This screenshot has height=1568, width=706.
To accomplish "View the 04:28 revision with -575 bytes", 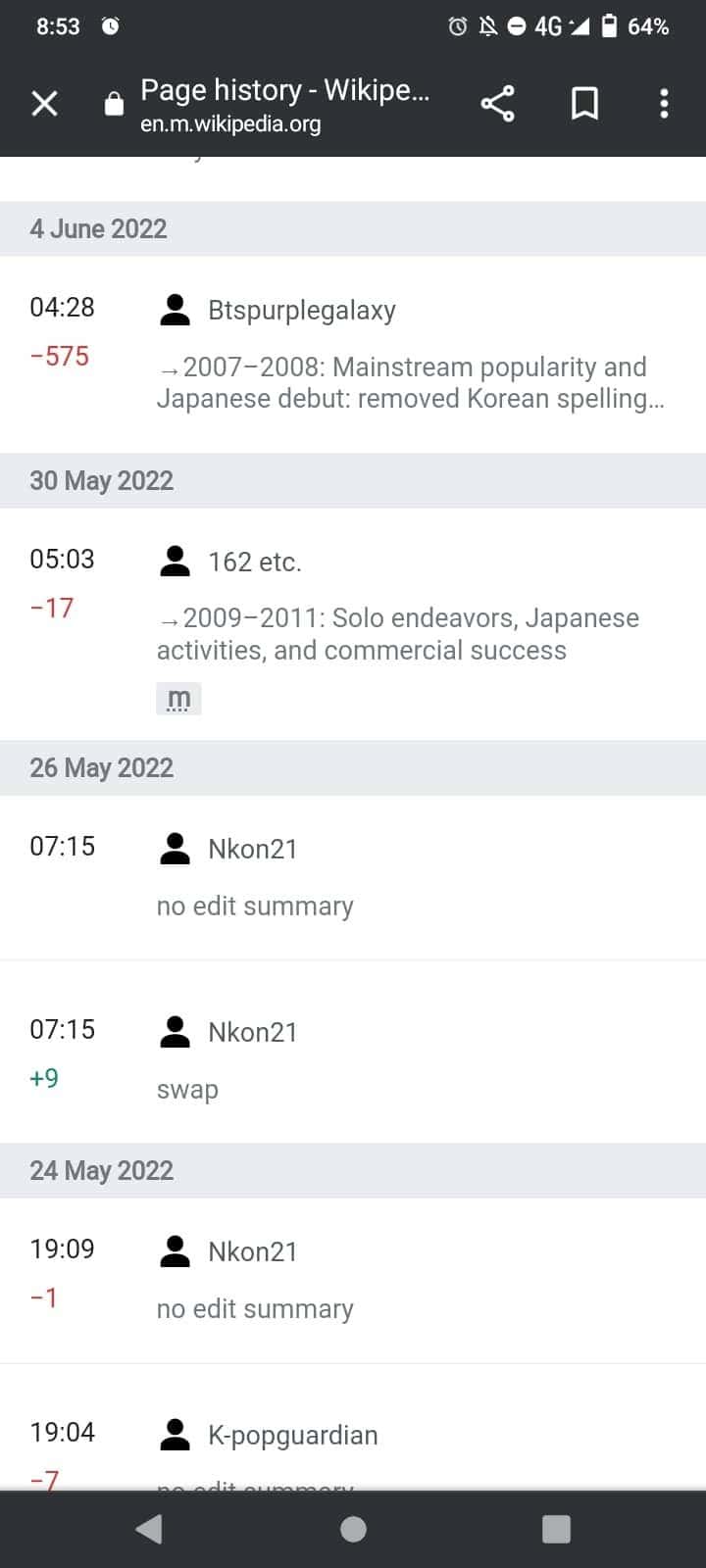I will click(62, 308).
